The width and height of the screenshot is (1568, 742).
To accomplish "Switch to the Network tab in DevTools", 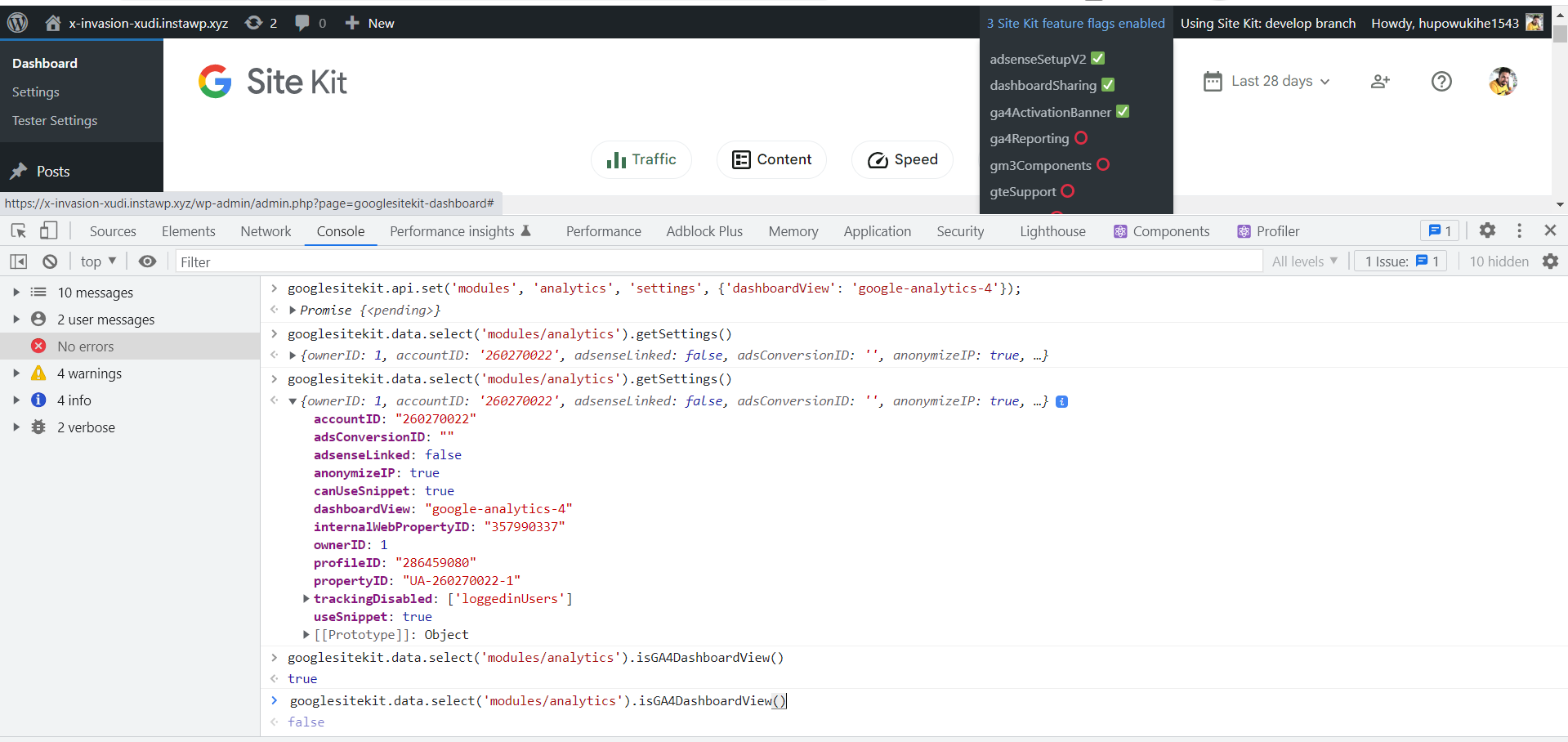I will 266,230.
